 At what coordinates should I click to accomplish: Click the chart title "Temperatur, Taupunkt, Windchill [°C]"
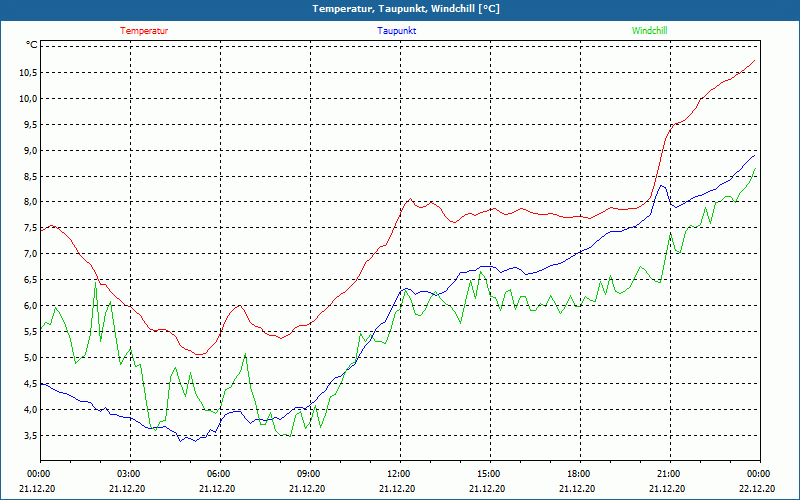tap(406, 9)
